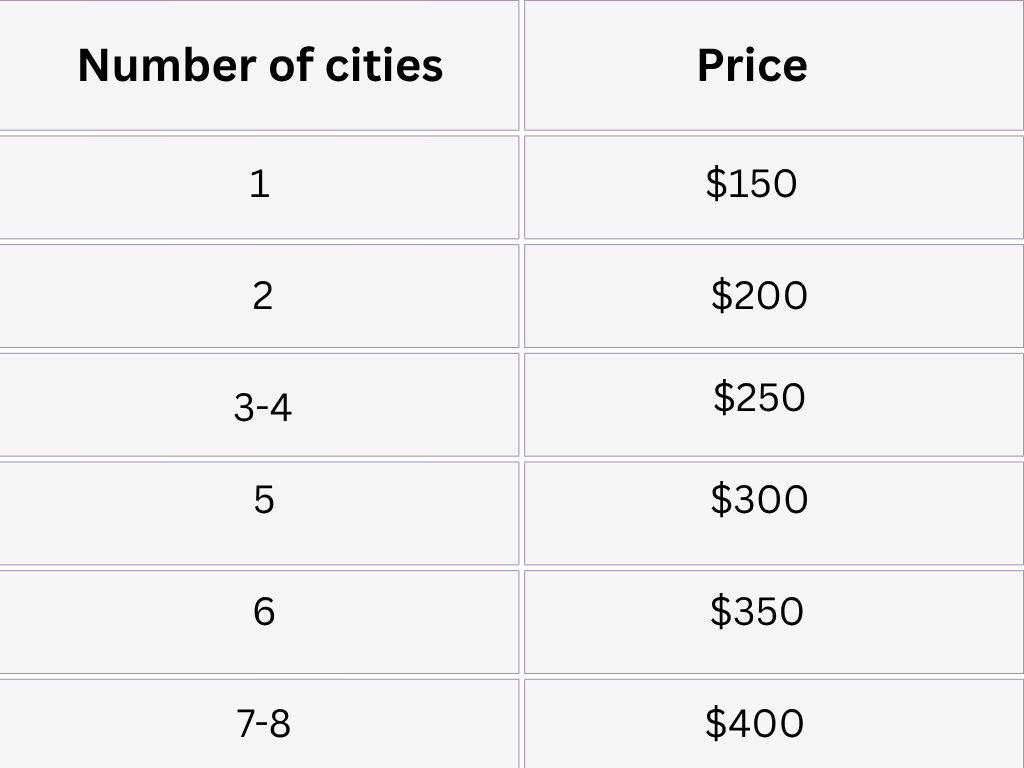Click the word 'of' in the header

[x=290, y=65]
